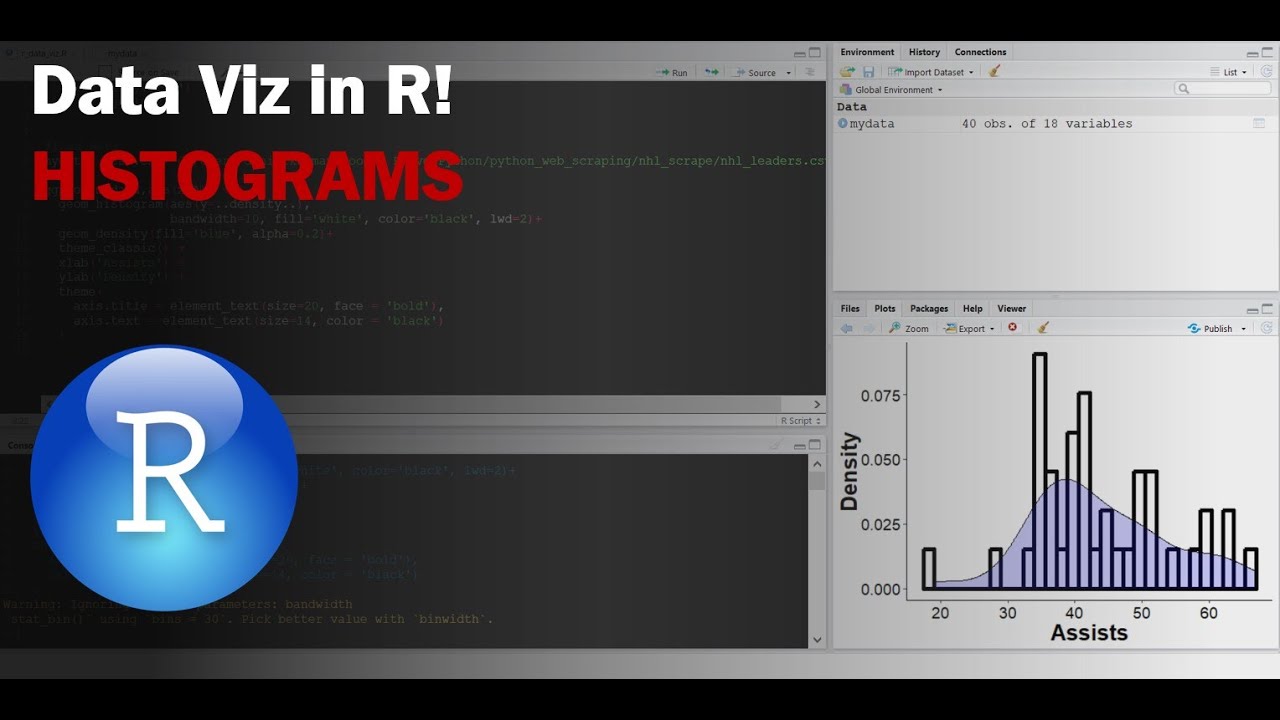Go to the previous plot arrow
Image resolution: width=1280 pixels, height=720 pixels.
[847, 328]
